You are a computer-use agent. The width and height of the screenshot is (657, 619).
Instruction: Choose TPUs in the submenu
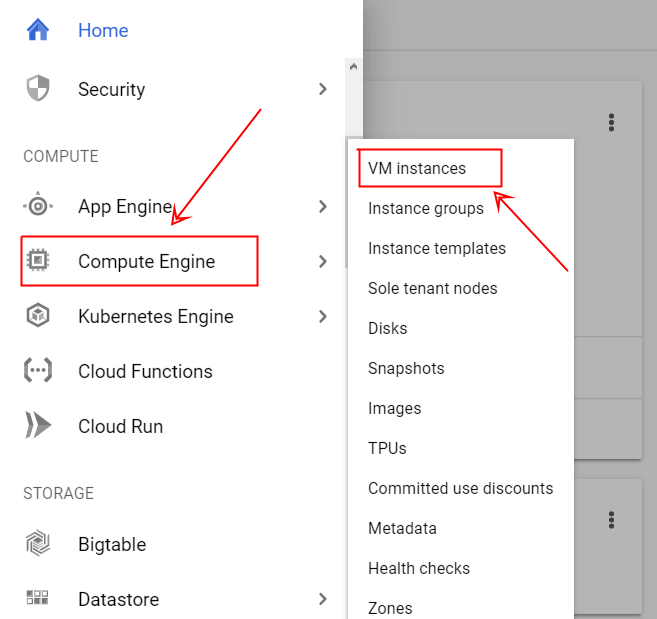coord(387,448)
